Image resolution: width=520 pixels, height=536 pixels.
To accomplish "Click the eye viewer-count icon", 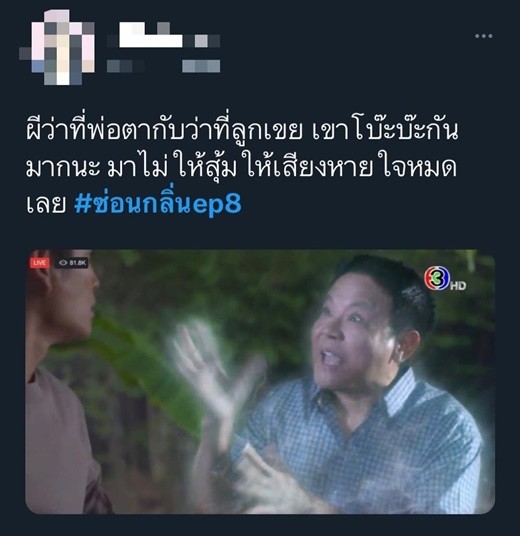I will 63,263.
